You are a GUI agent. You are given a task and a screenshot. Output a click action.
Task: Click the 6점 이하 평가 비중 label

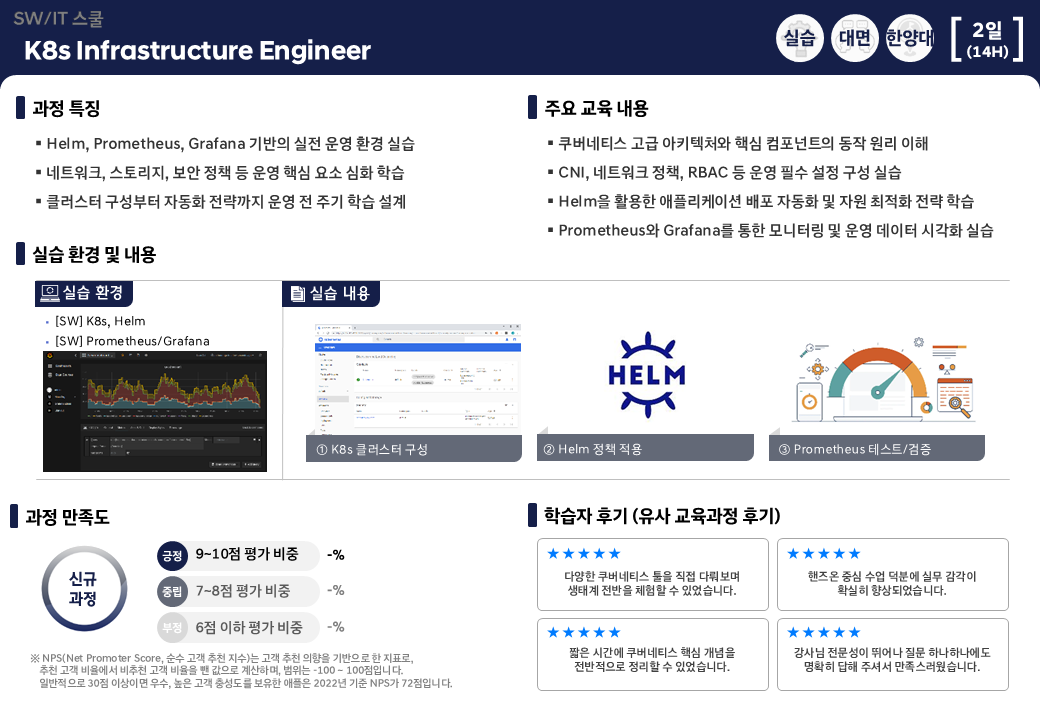[x=249, y=627]
